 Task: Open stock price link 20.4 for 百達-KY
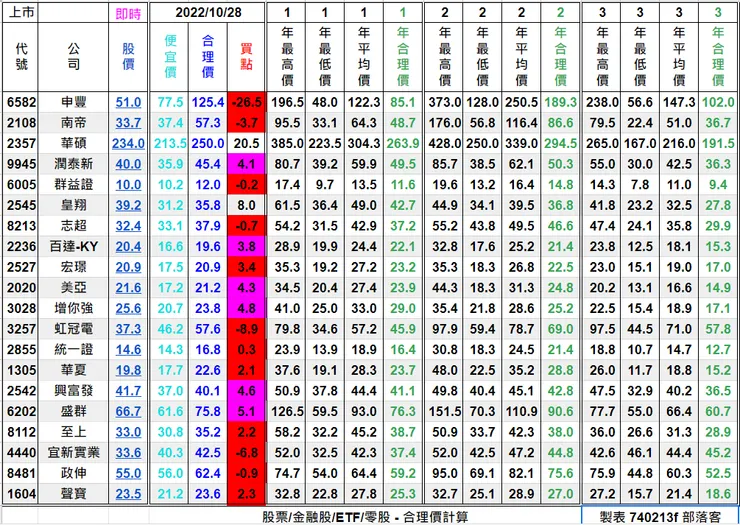128,246
